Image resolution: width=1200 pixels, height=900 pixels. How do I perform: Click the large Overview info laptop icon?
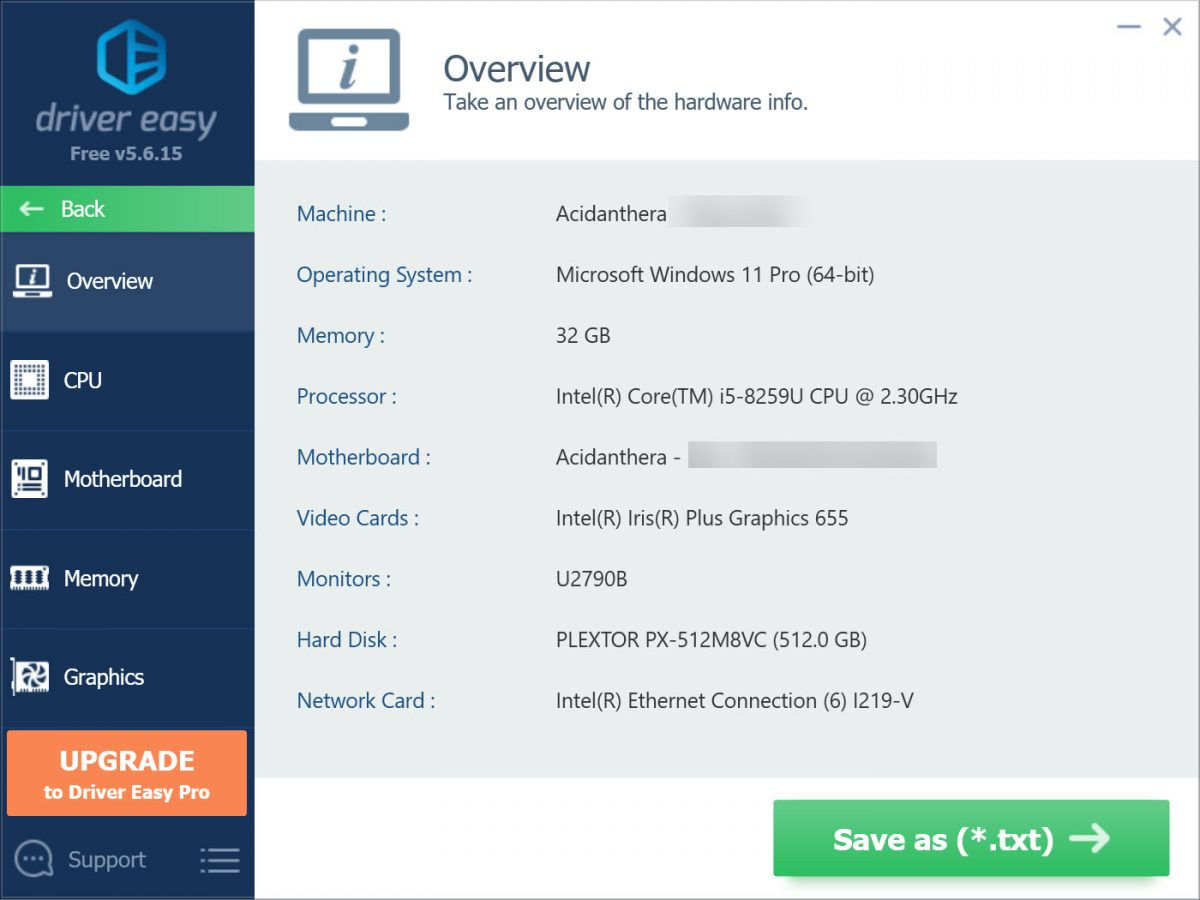coord(349,80)
